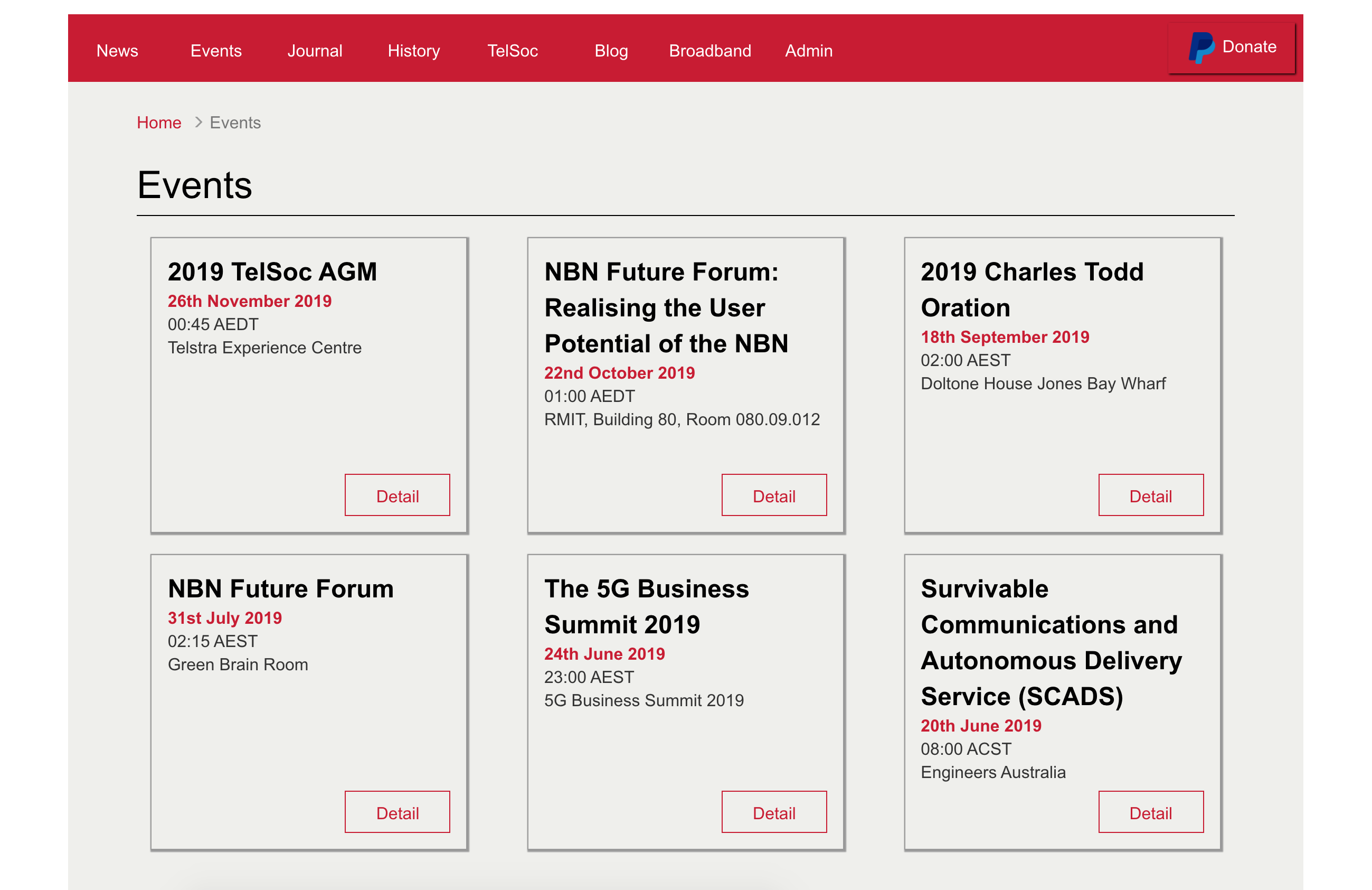Viewport: 1372px width, 890px height.
Task: Open the Journal menu item
Action: (x=315, y=51)
